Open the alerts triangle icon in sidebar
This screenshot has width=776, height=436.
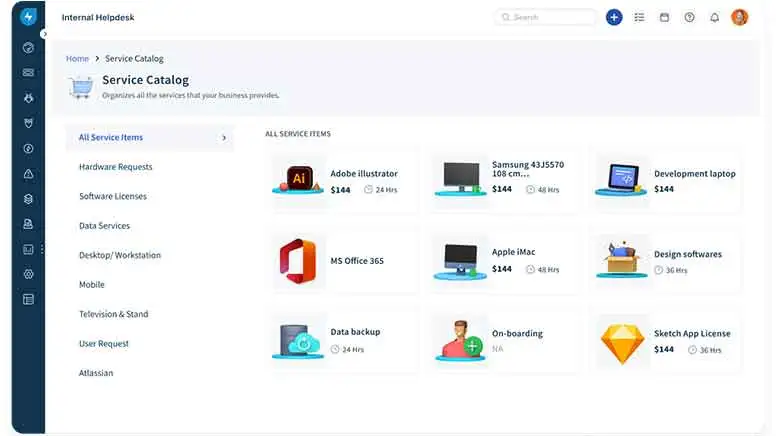click(28, 174)
